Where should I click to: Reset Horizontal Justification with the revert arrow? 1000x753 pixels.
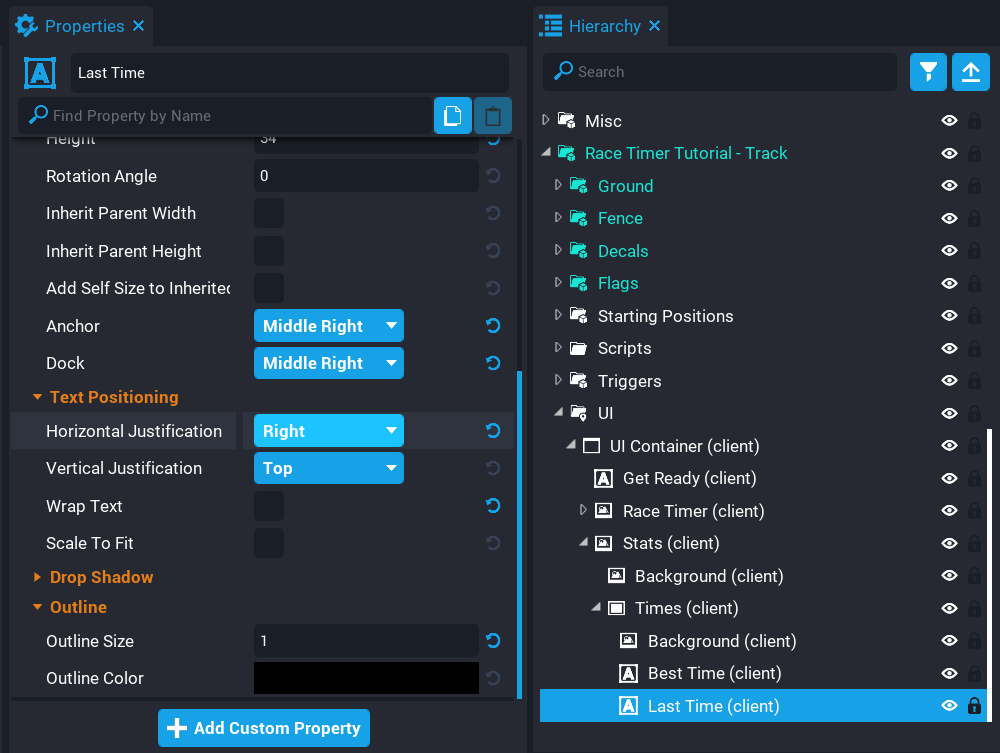(x=492, y=431)
